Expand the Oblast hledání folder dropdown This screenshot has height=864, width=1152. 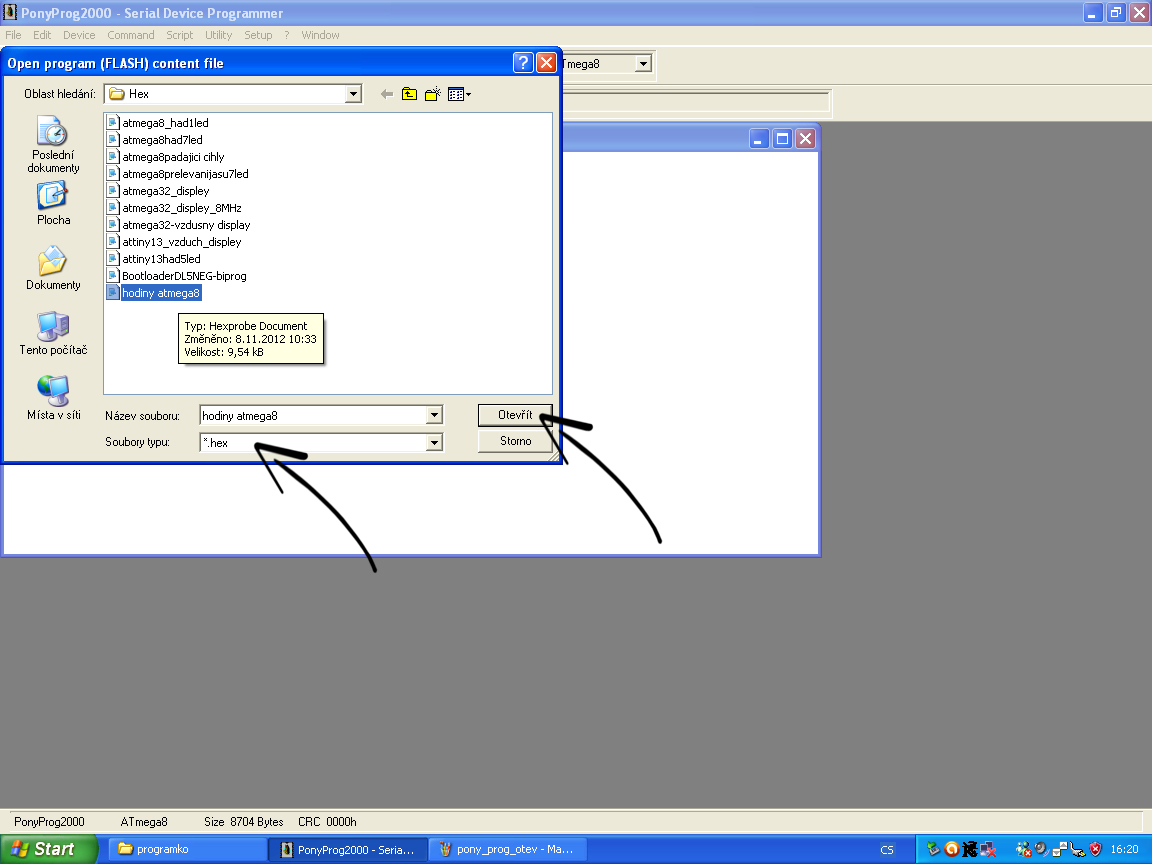[353, 94]
